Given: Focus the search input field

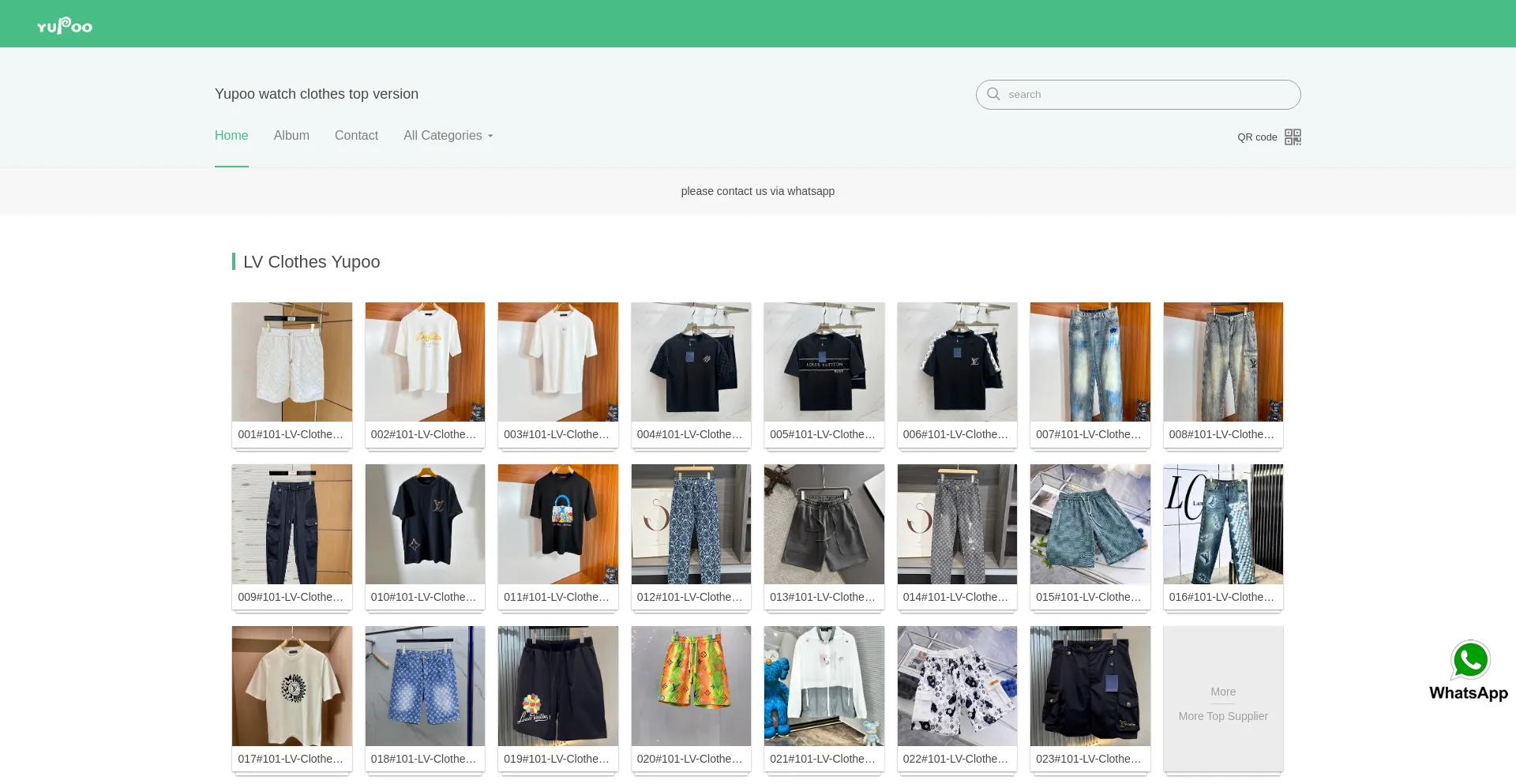Looking at the screenshot, I should click(x=1138, y=95).
